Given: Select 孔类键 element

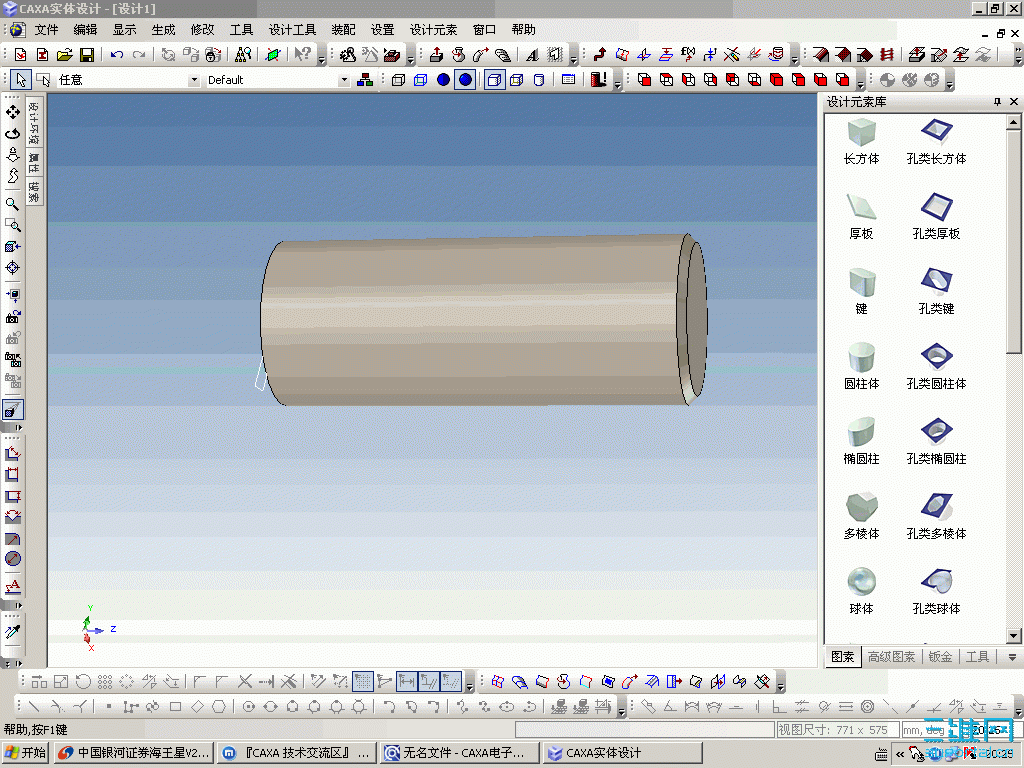Looking at the screenshot, I should coord(936,292).
